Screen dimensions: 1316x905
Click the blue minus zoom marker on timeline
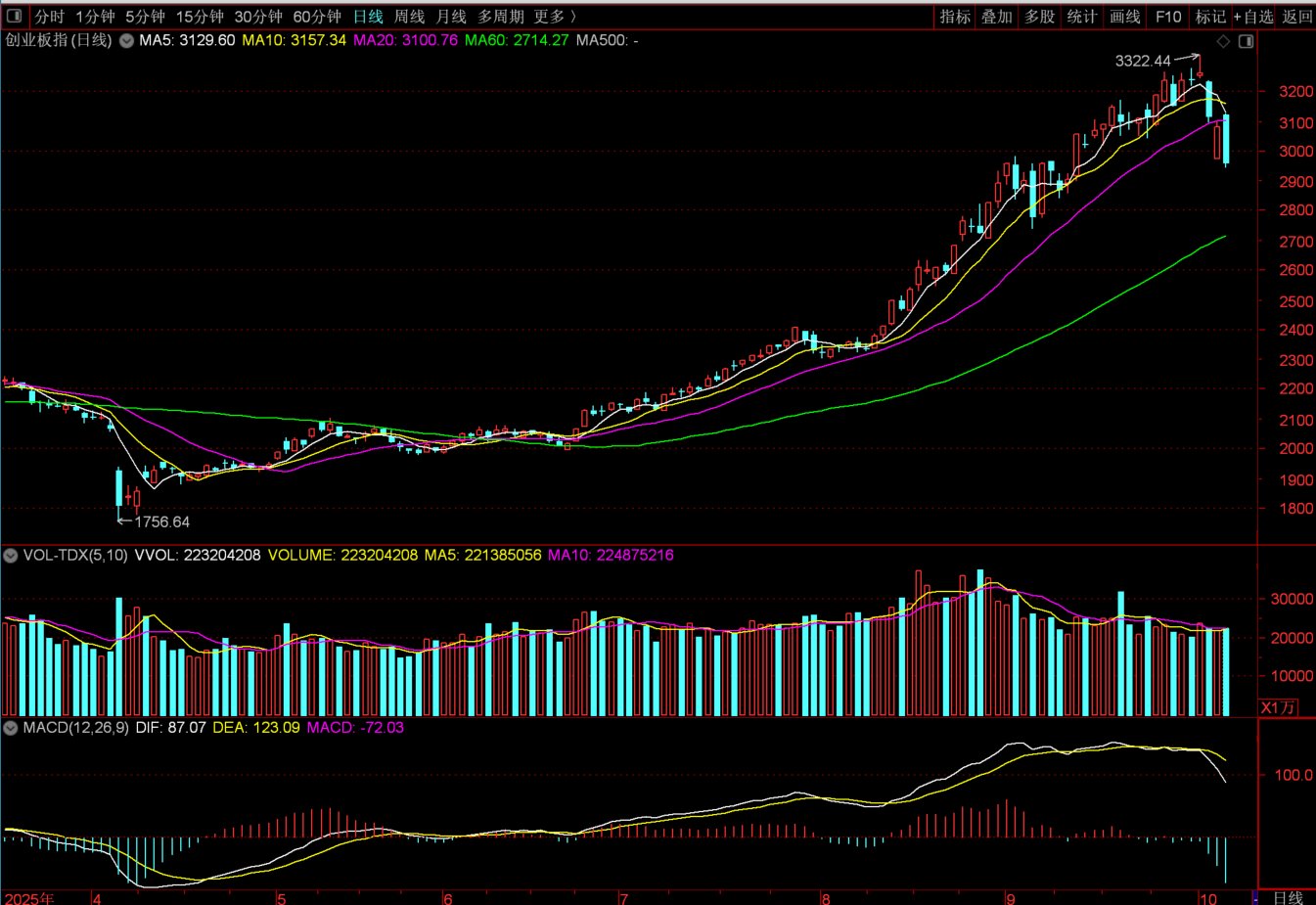1255,897
